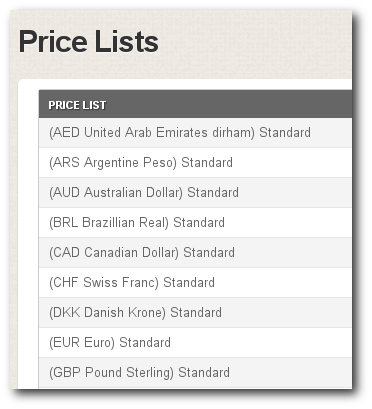
Task: Click the word Standard in the AED row
Action: coord(285,133)
